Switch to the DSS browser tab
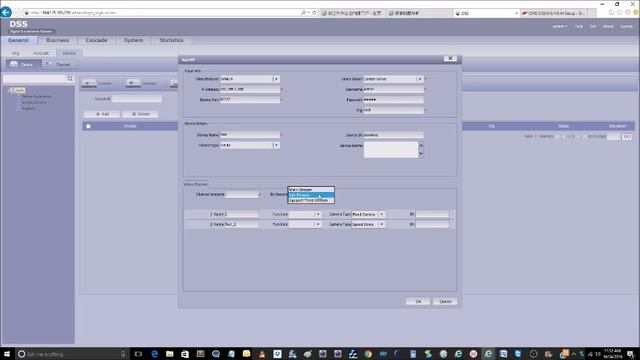 coord(486,13)
